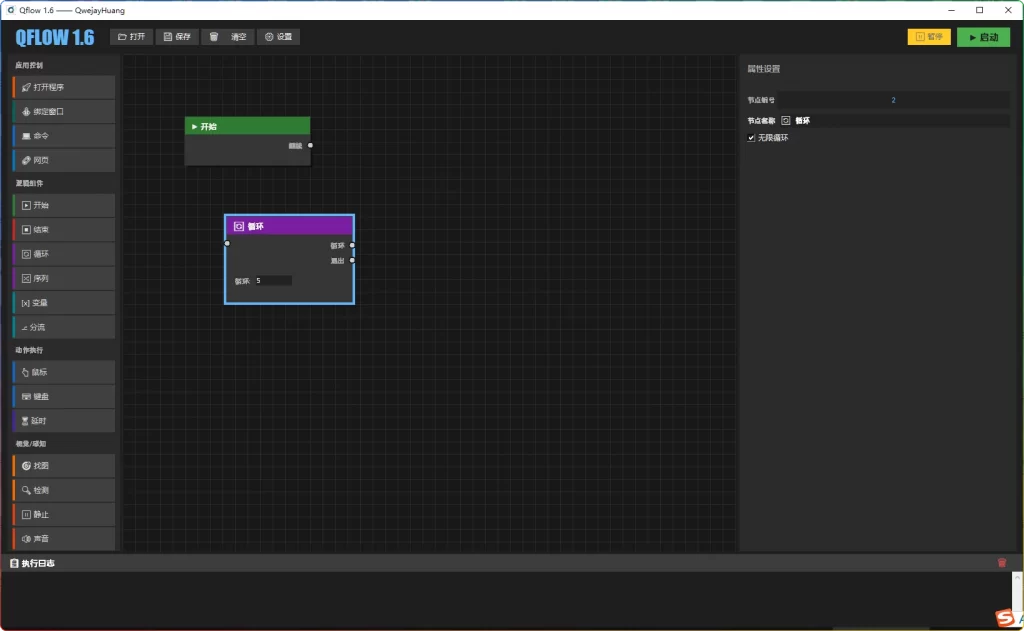Choose the 鼠标 (Mouse) action item
Image resolution: width=1024 pixels, height=631 pixels.
point(64,372)
